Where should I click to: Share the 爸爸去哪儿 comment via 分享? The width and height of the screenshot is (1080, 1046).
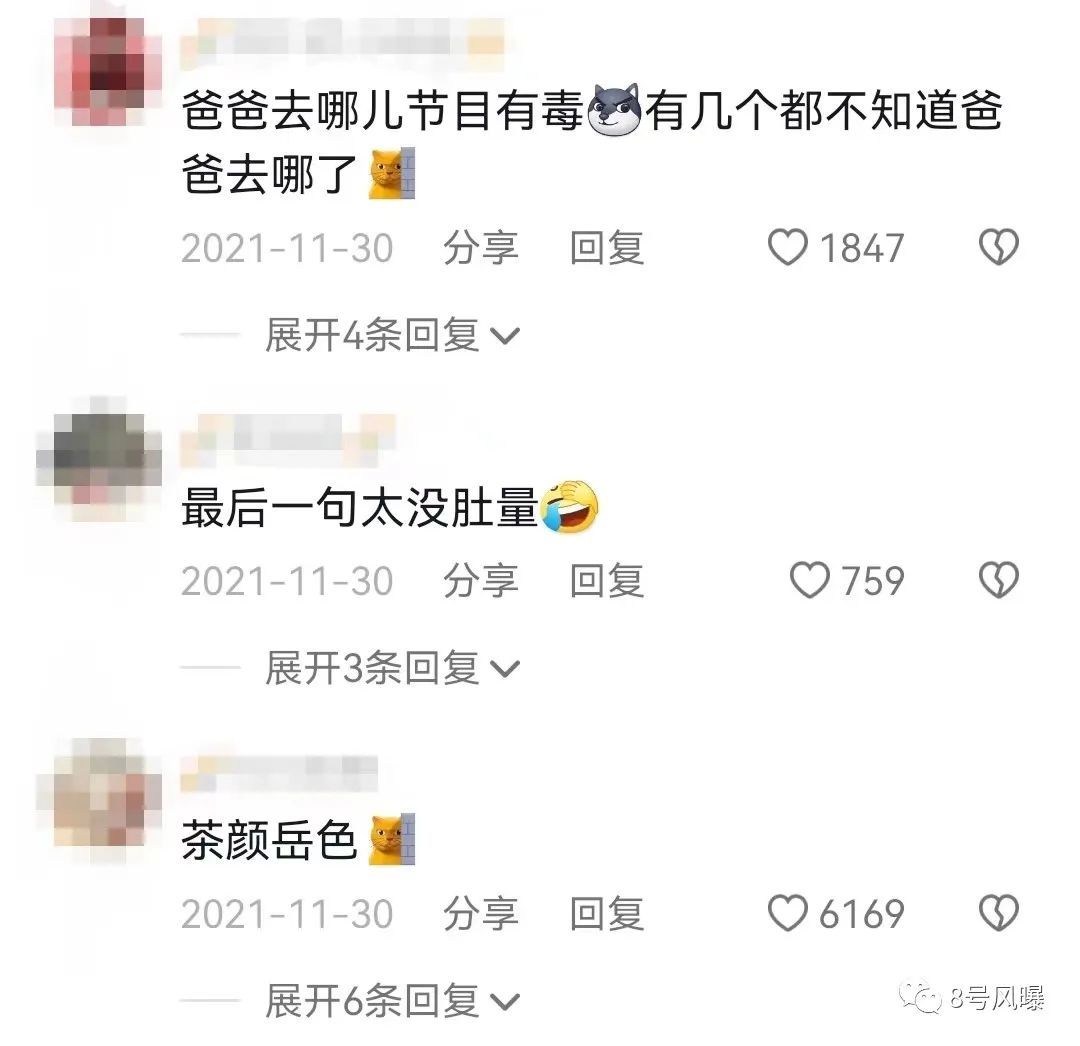coord(481,248)
